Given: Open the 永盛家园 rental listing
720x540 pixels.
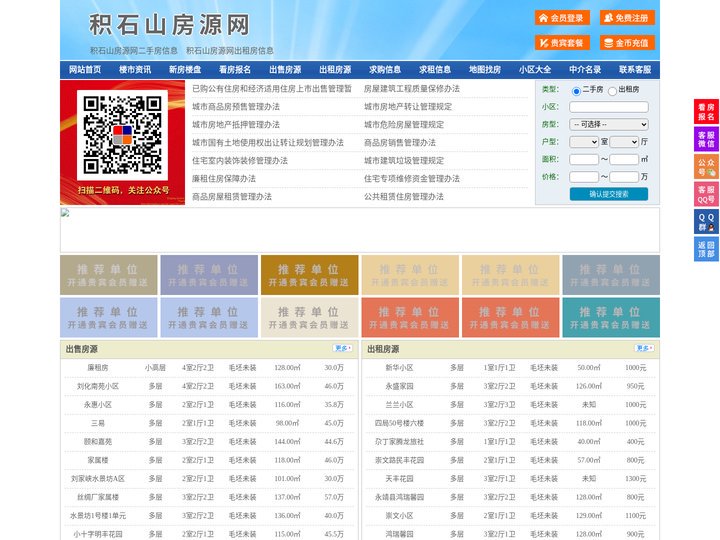Looking at the screenshot, I should click(x=399, y=387).
